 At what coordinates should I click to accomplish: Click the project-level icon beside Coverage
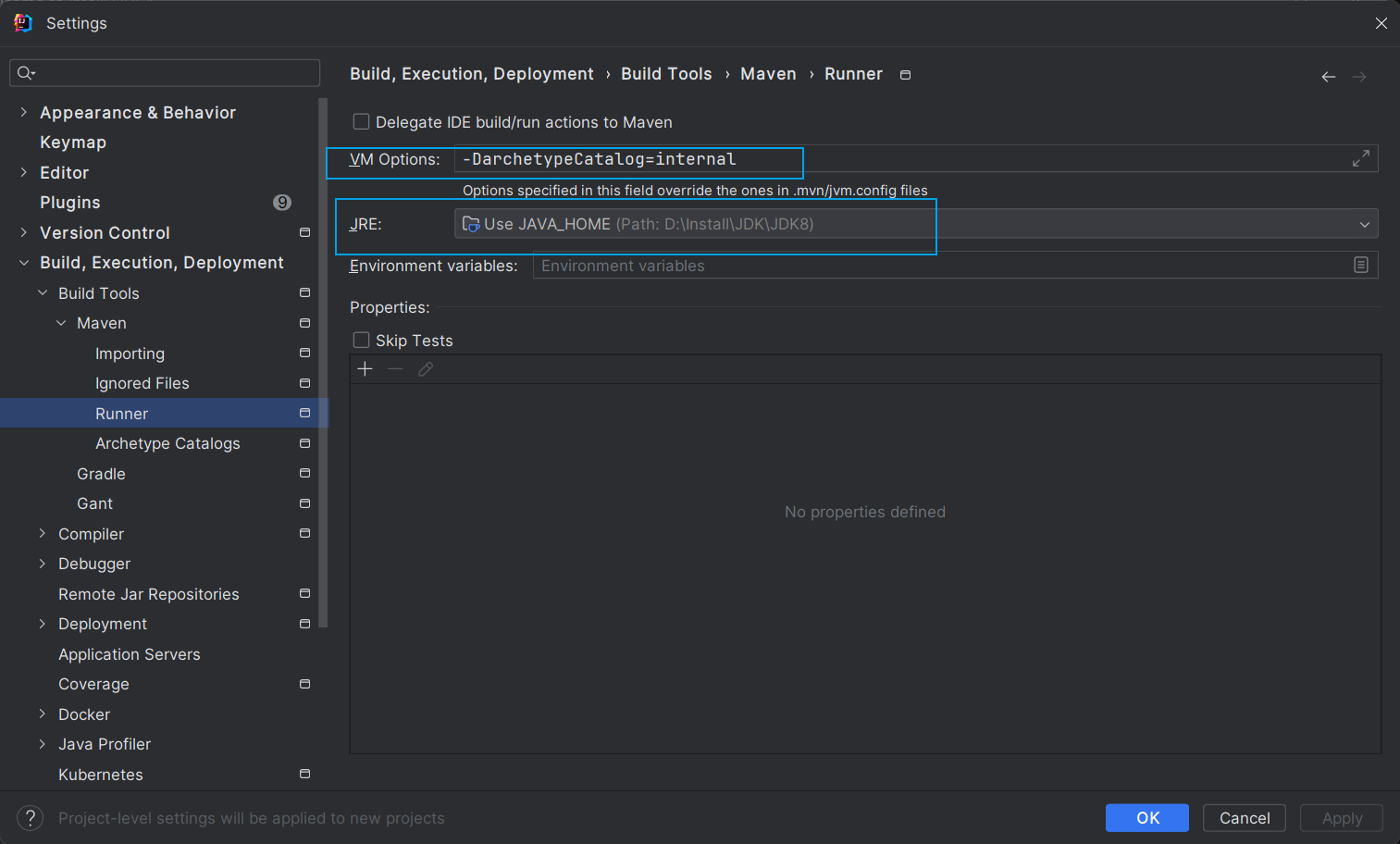[x=304, y=684]
